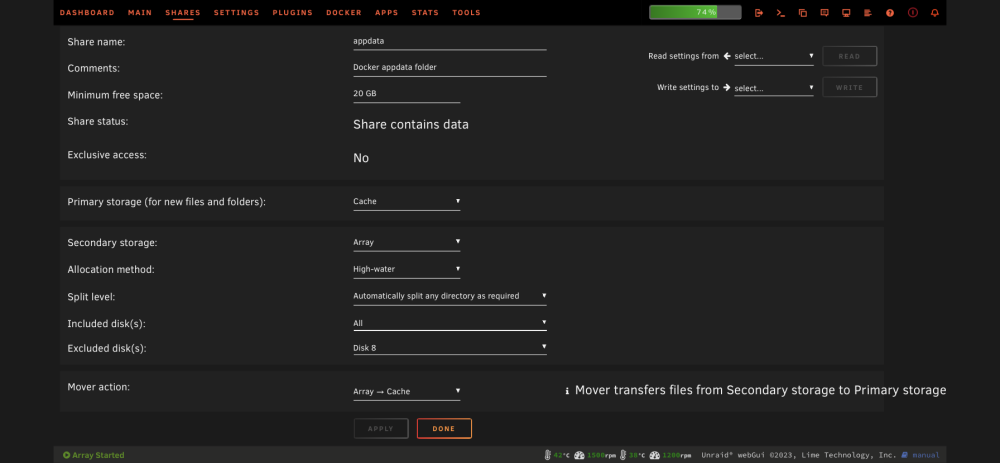Click the thermometer icon beside 42°C
Viewport: 1000px width, 463px height.
tap(548, 455)
